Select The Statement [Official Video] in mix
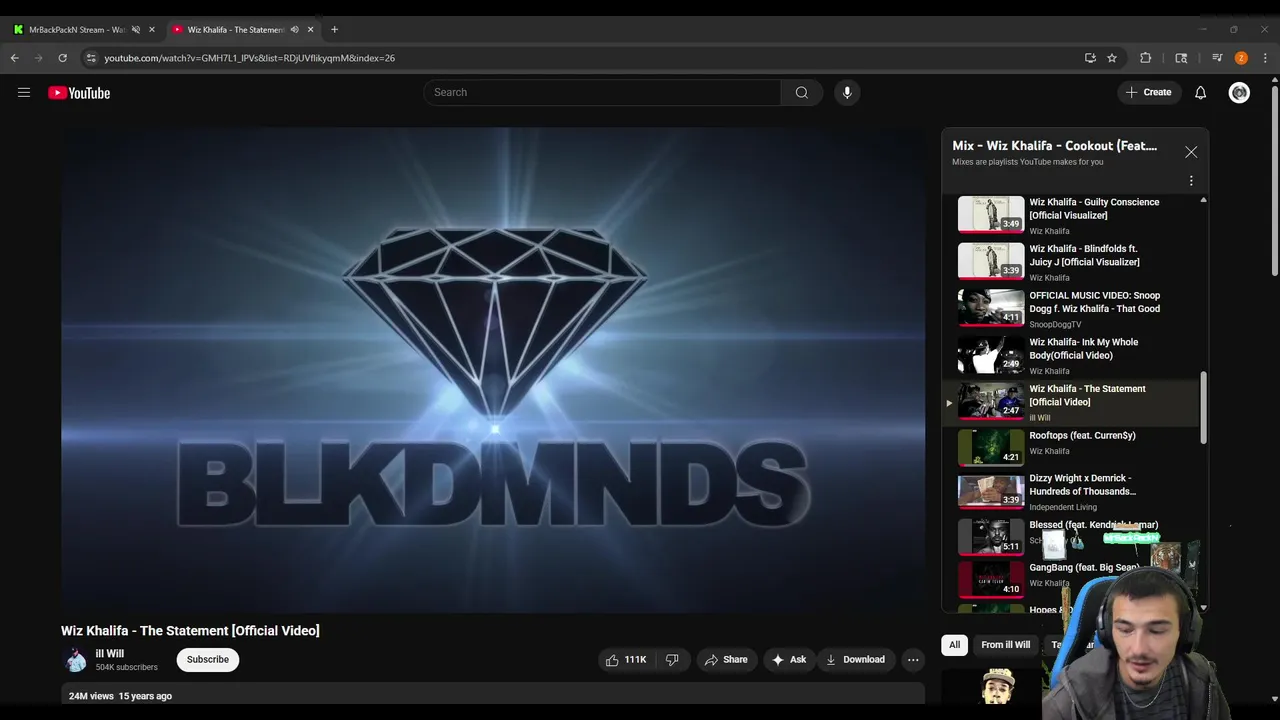Image resolution: width=1280 pixels, height=720 pixels. [x=1070, y=402]
